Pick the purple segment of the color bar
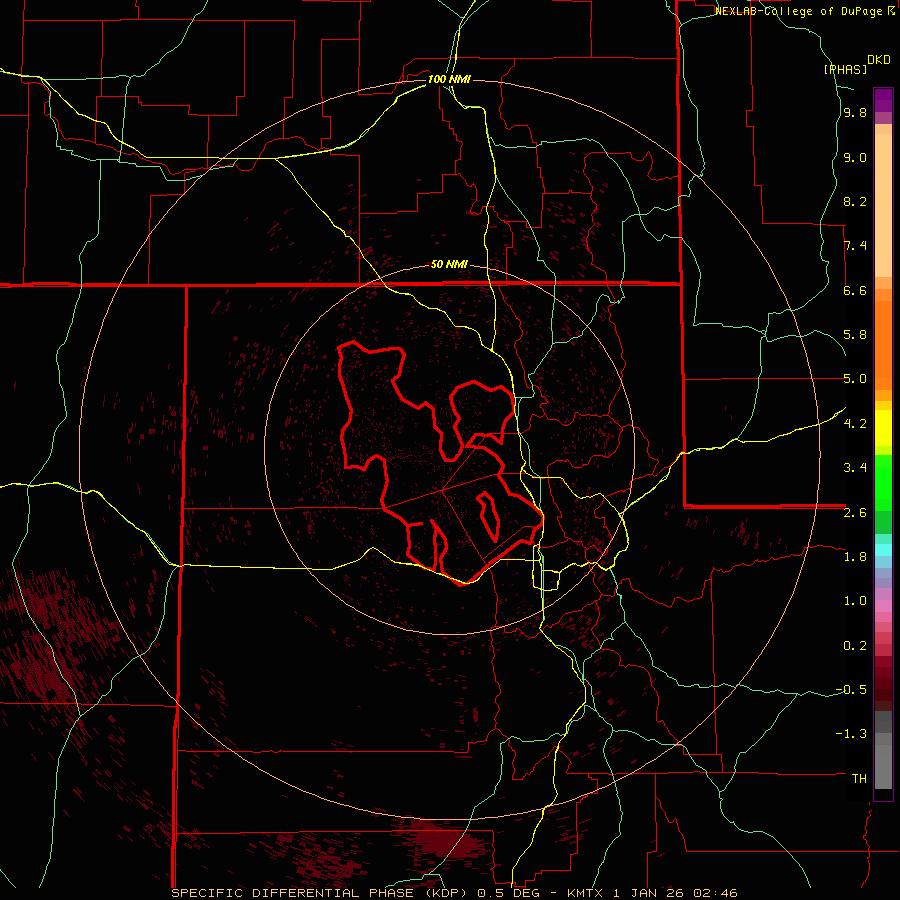 [x=883, y=100]
